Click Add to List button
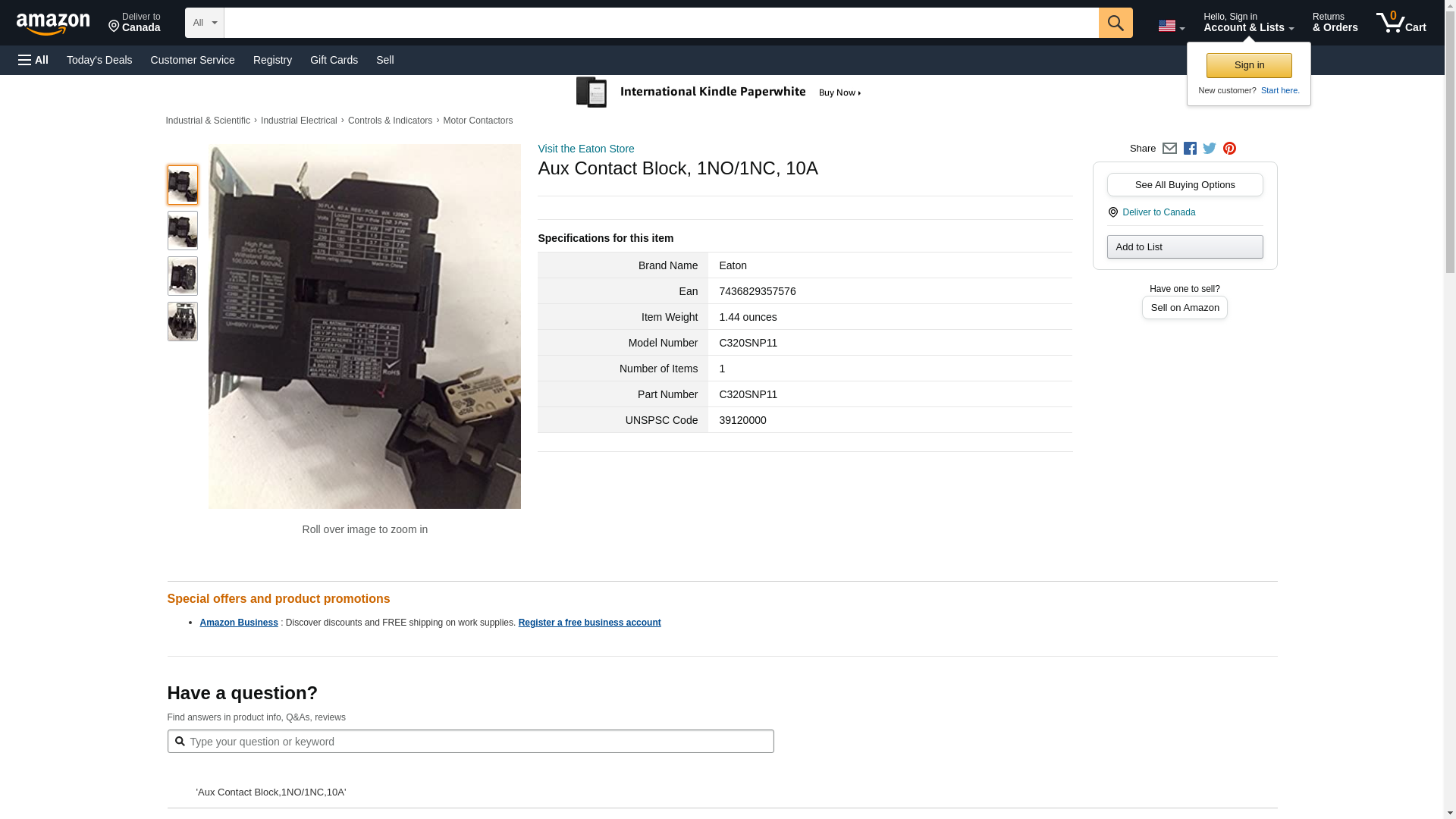 [1185, 246]
